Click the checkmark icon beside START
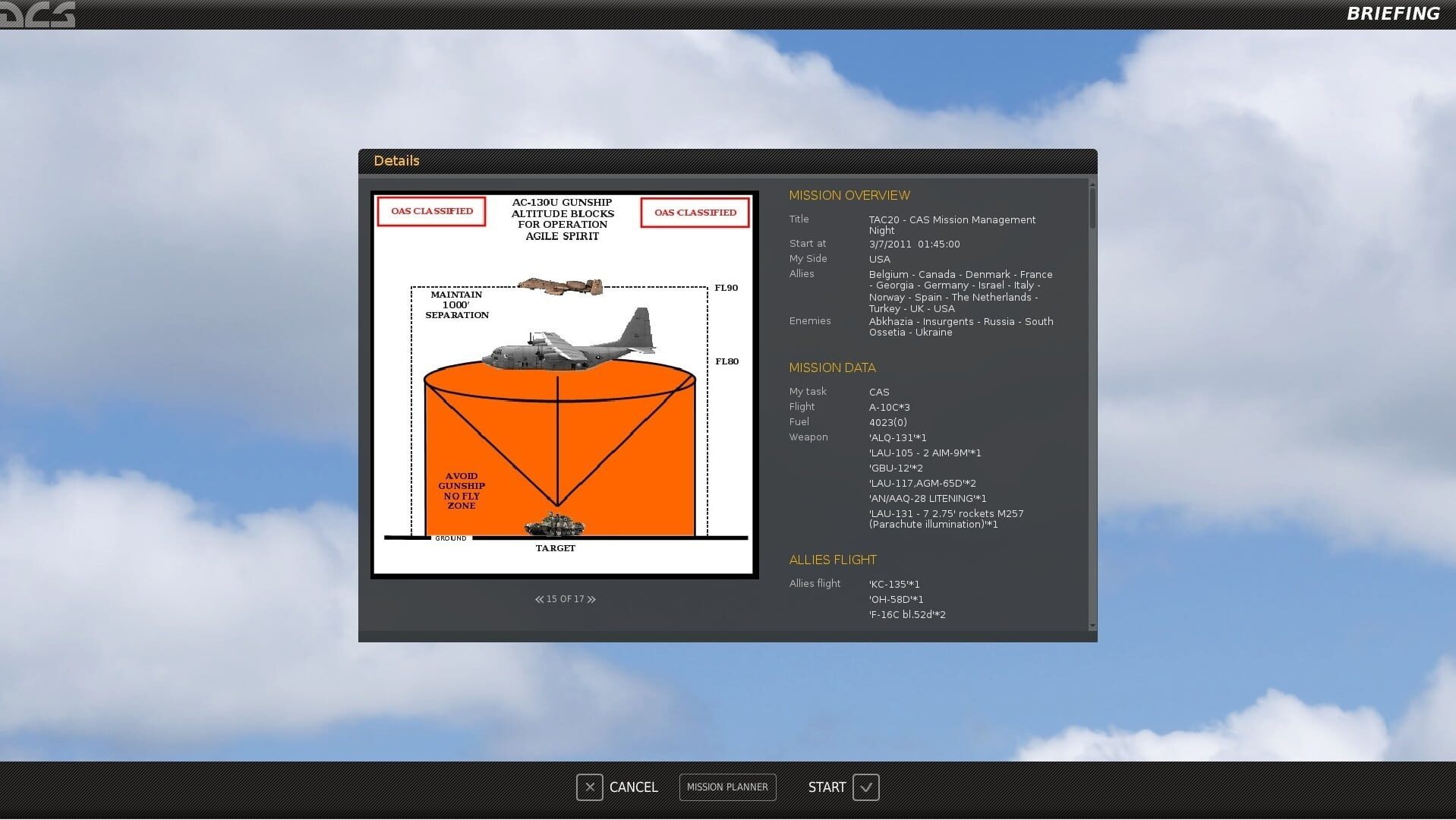 click(x=866, y=787)
